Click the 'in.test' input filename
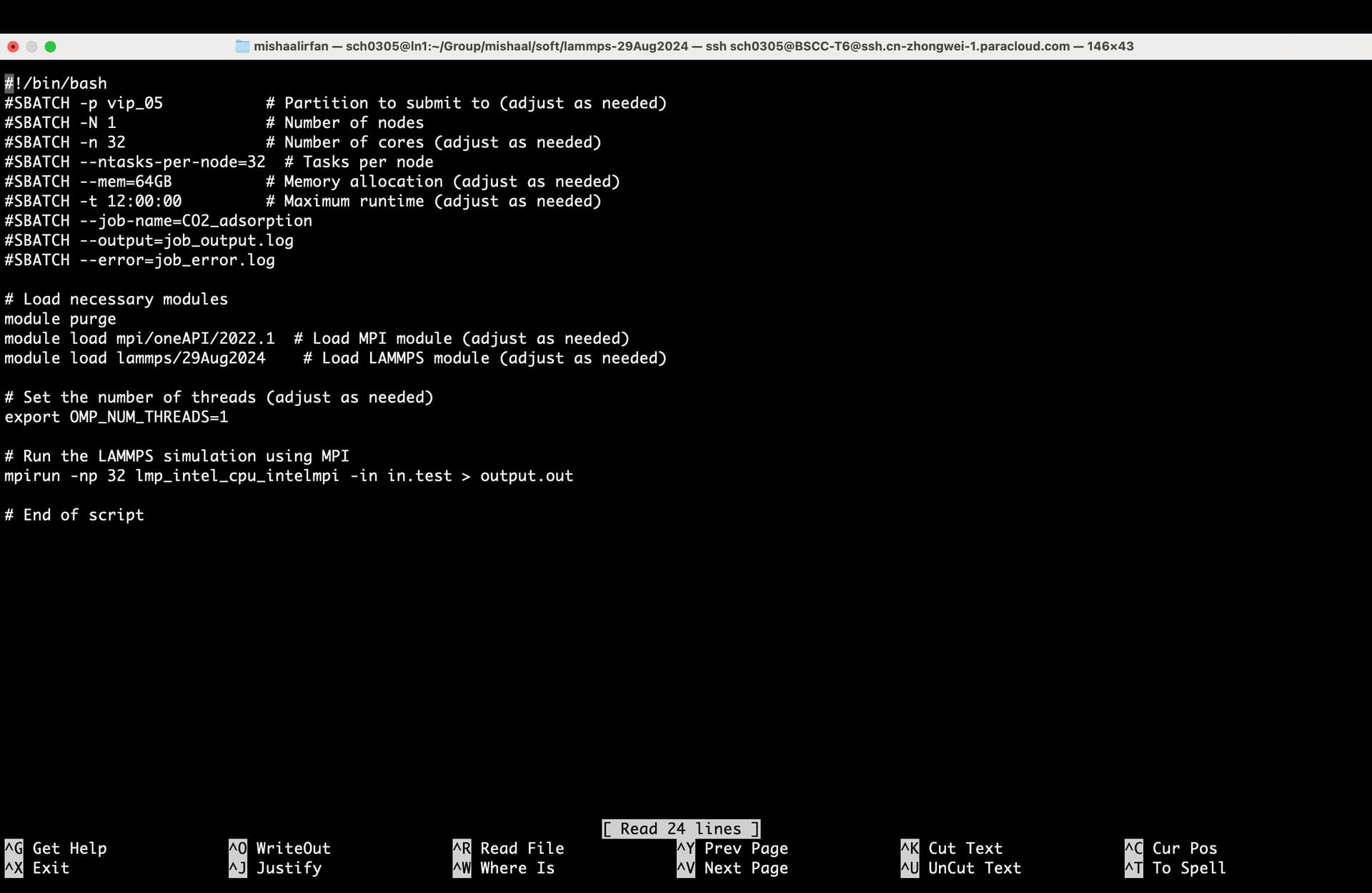Image resolution: width=1372 pixels, height=893 pixels. tap(419, 476)
